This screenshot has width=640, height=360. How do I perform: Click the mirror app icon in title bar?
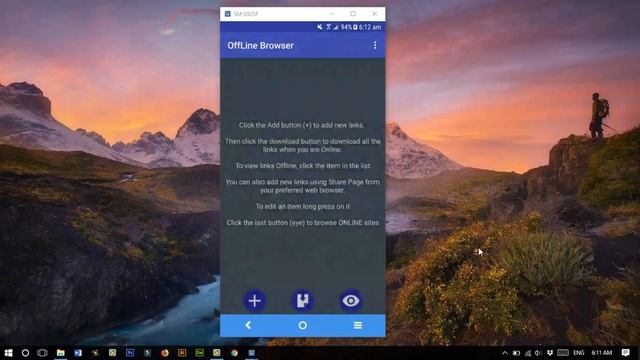coord(228,14)
